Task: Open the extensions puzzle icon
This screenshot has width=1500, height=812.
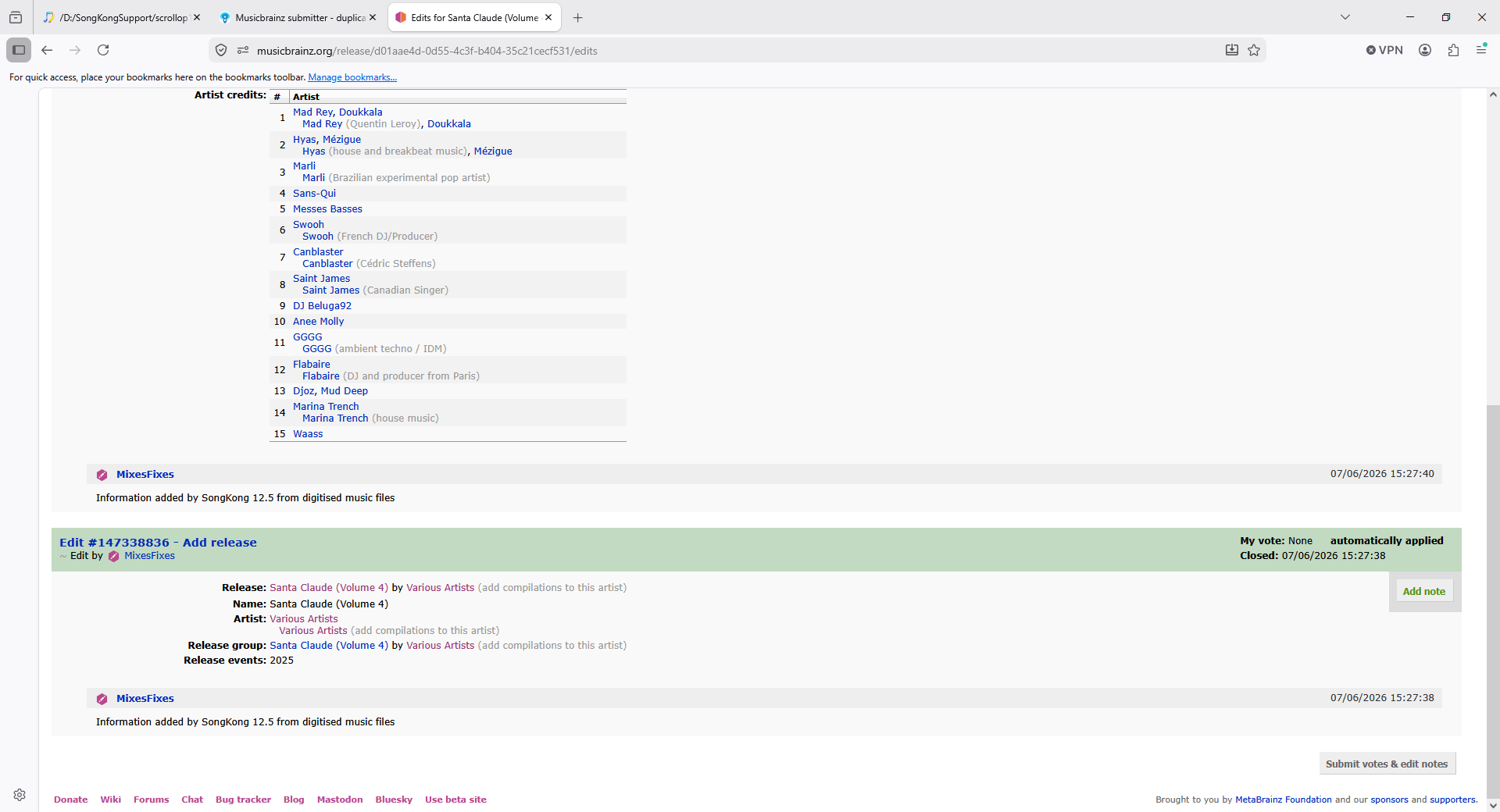Action: click(x=1453, y=50)
